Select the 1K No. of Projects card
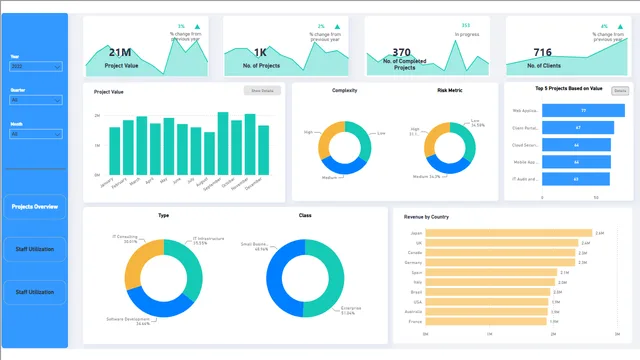This screenshot has height=360, width=640. pos(286,46)
